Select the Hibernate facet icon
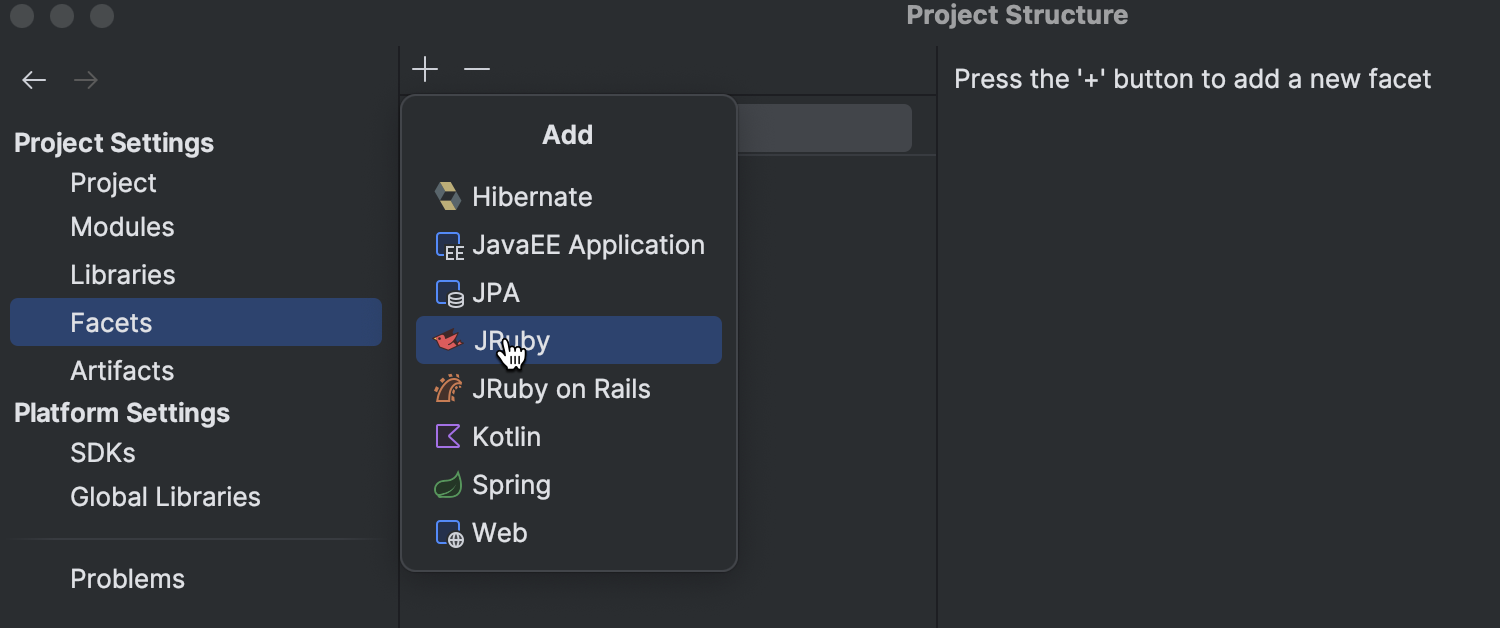Viewport: 1500px width, 628px height. (447, 196)
